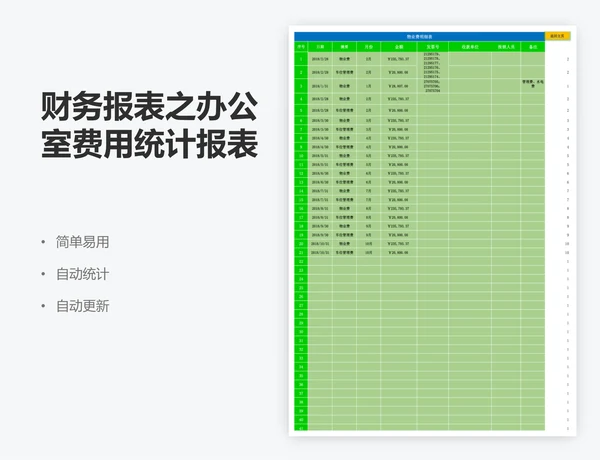
Task: Select the 物业费 cell in row 4
Action: [x=344, y=99]
